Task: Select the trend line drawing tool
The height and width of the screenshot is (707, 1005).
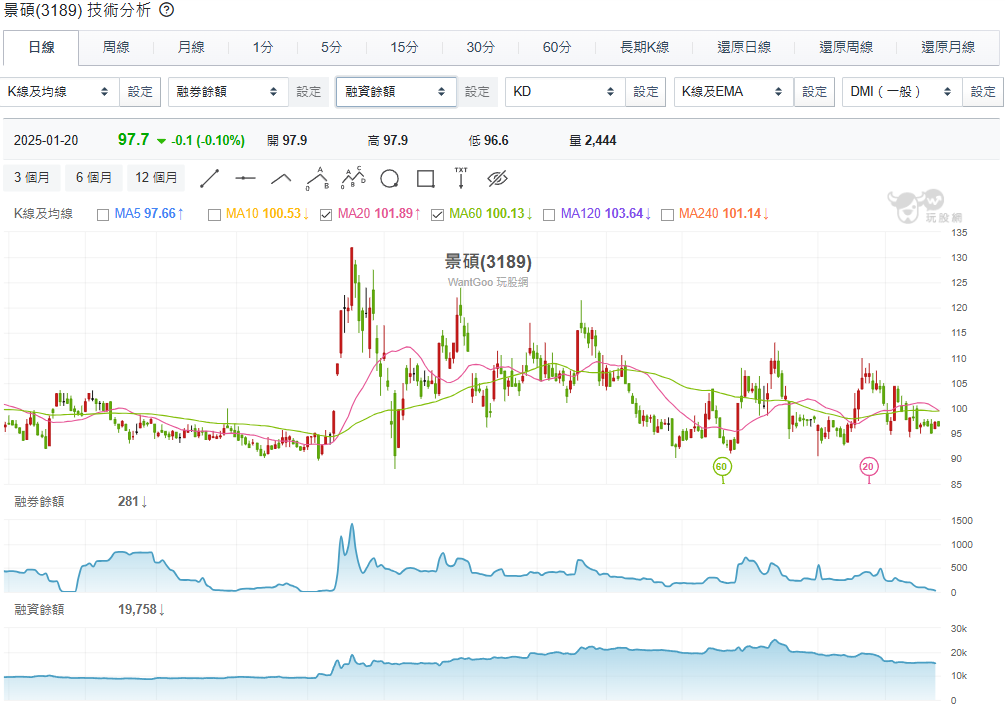Action: coord(210,178)
